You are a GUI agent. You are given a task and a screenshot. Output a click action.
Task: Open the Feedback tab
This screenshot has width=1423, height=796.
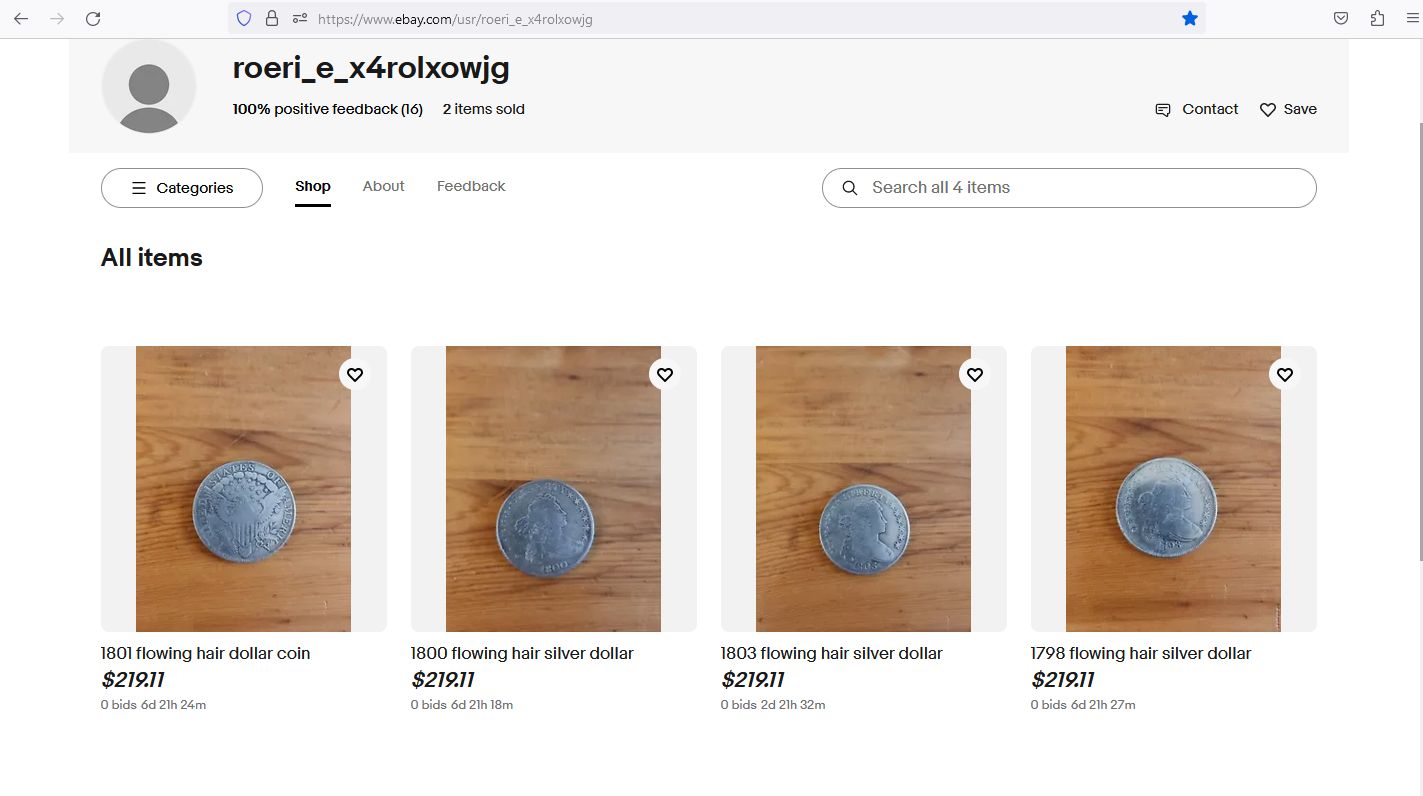(471, 186)
